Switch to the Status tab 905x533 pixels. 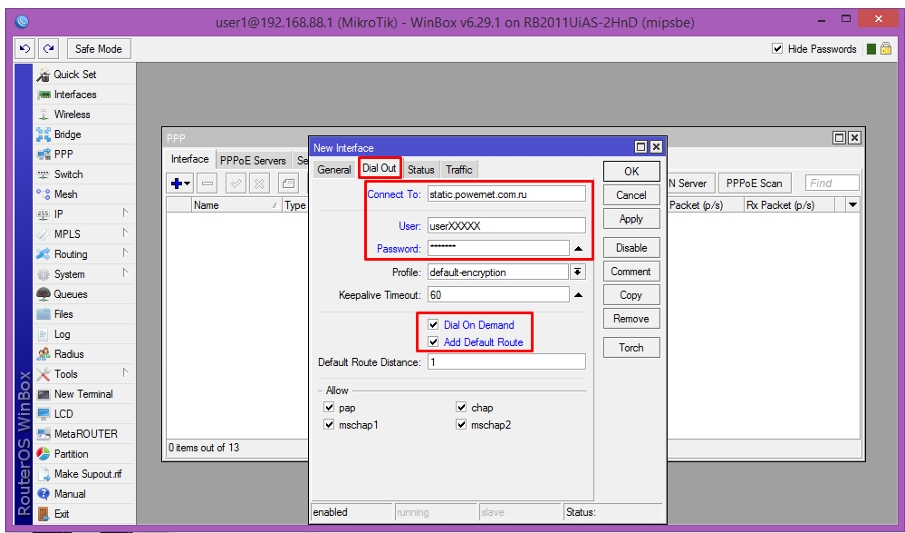(x=421, y=170)
